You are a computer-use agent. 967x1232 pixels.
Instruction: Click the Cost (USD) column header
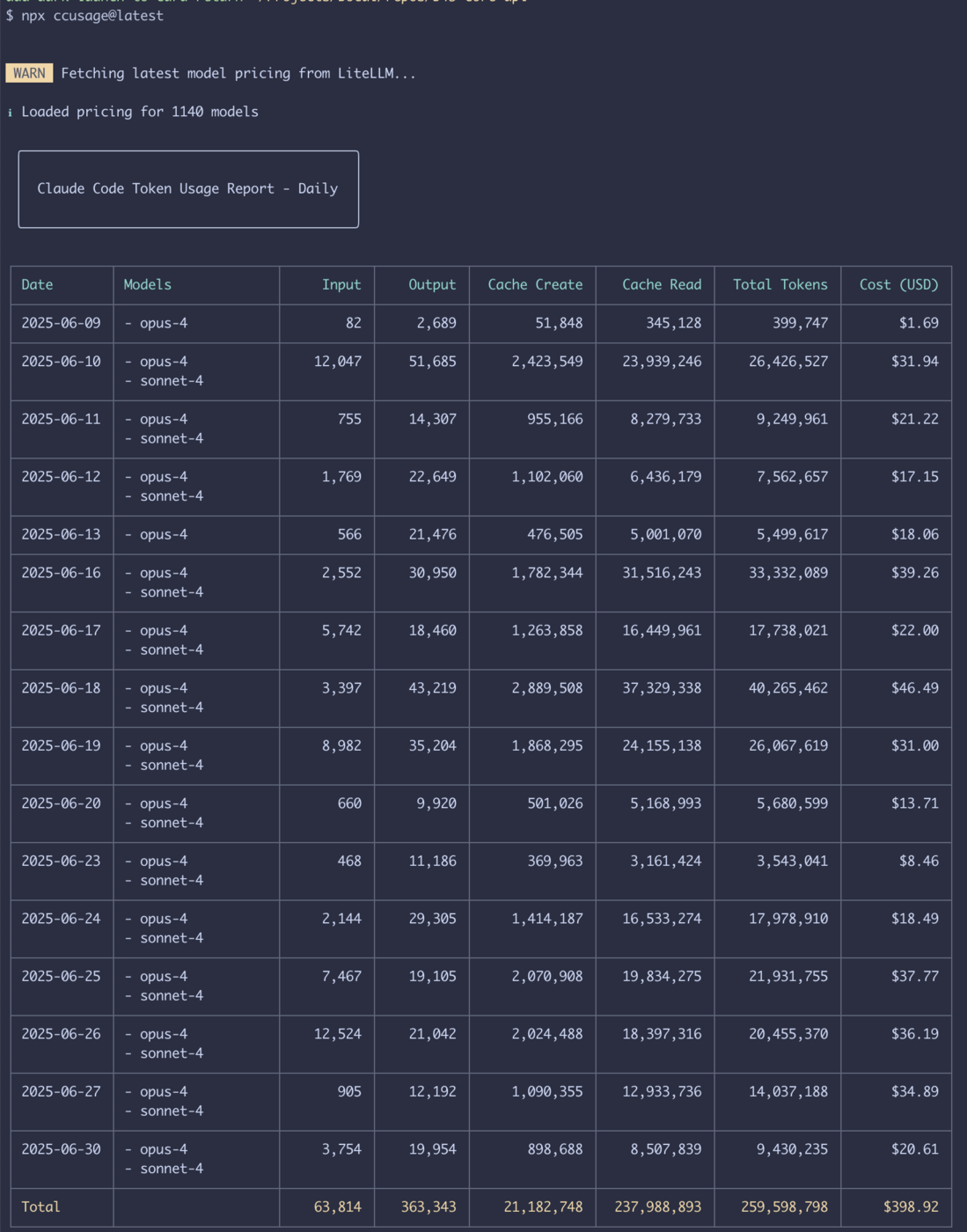coord(899,284)
